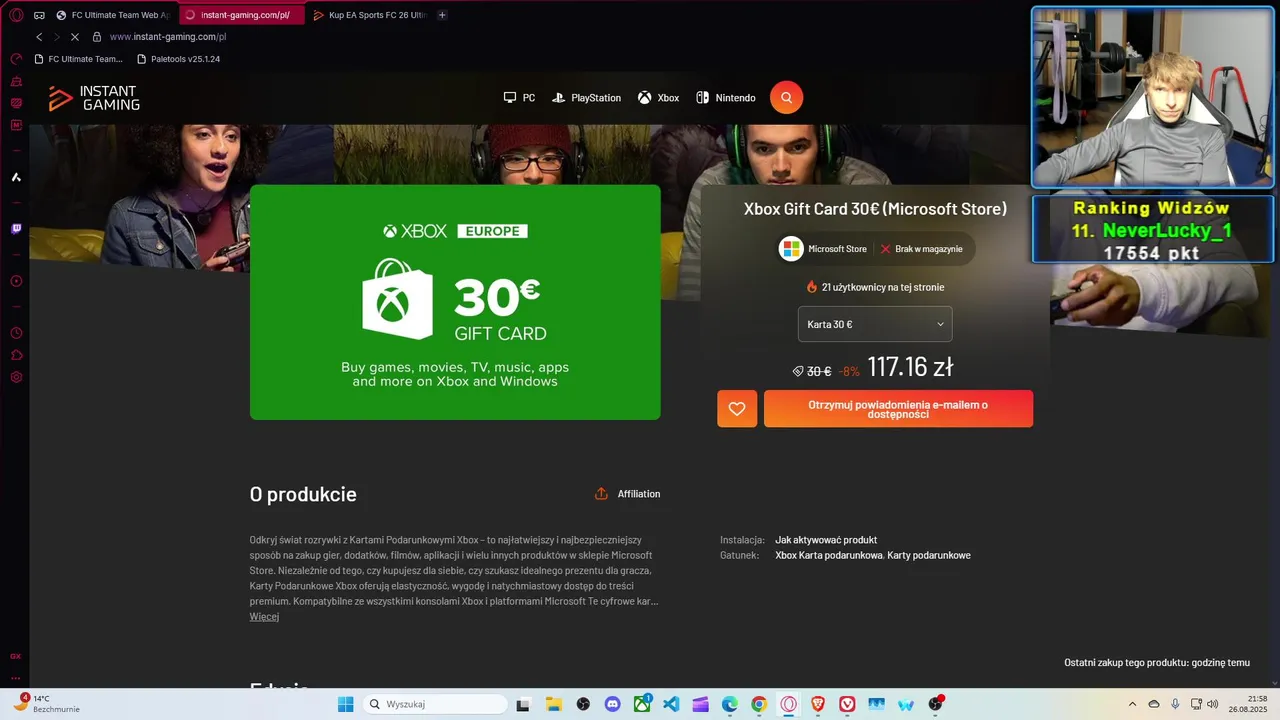Open weather widget 14°C Bezchmurnie
Viewport: 1280px width, 720px height.
pyautogui.click(x=46, y=704)
